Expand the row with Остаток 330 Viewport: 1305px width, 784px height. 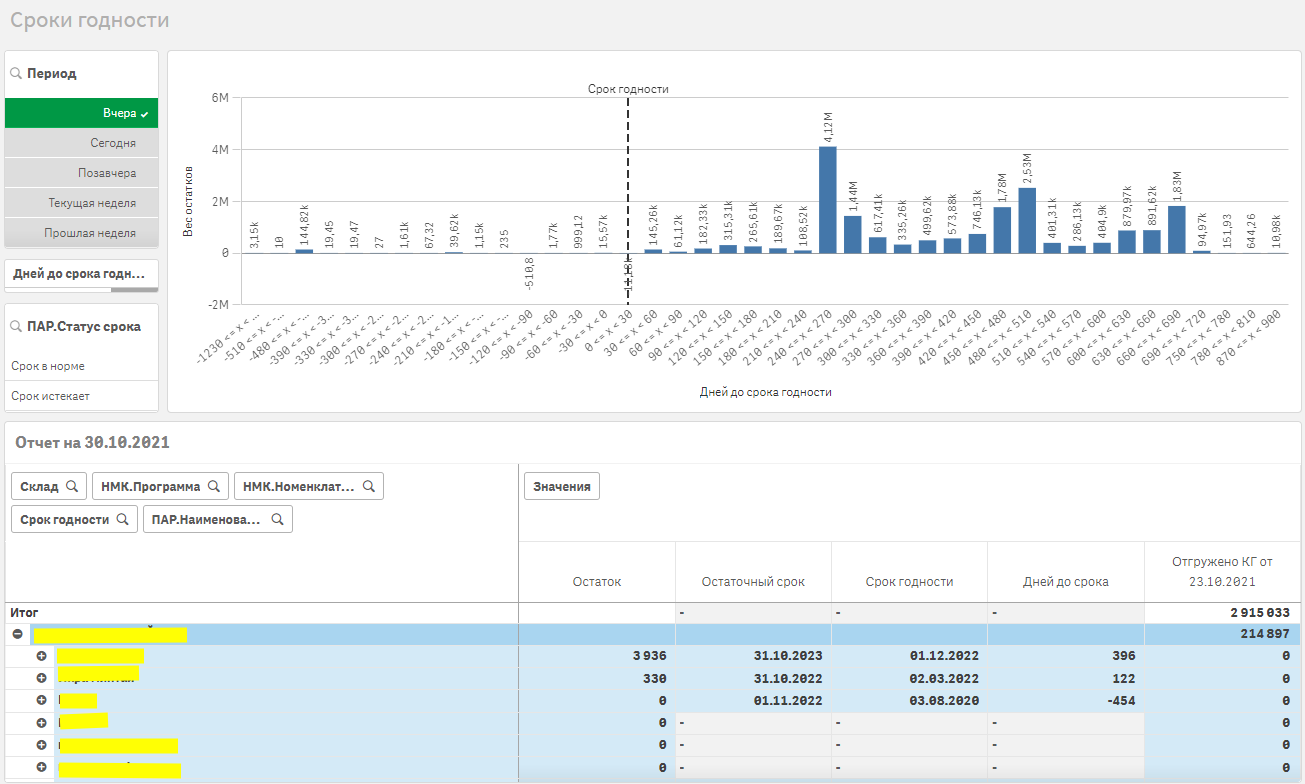coord(41,678)
